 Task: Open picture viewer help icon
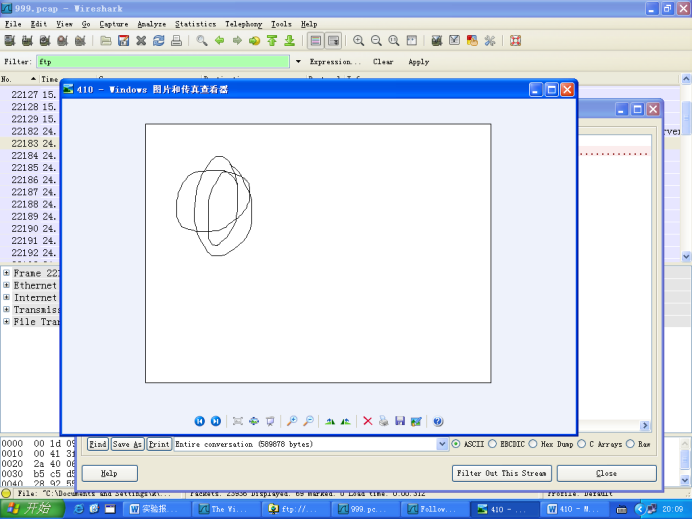[x=438, y=421]
